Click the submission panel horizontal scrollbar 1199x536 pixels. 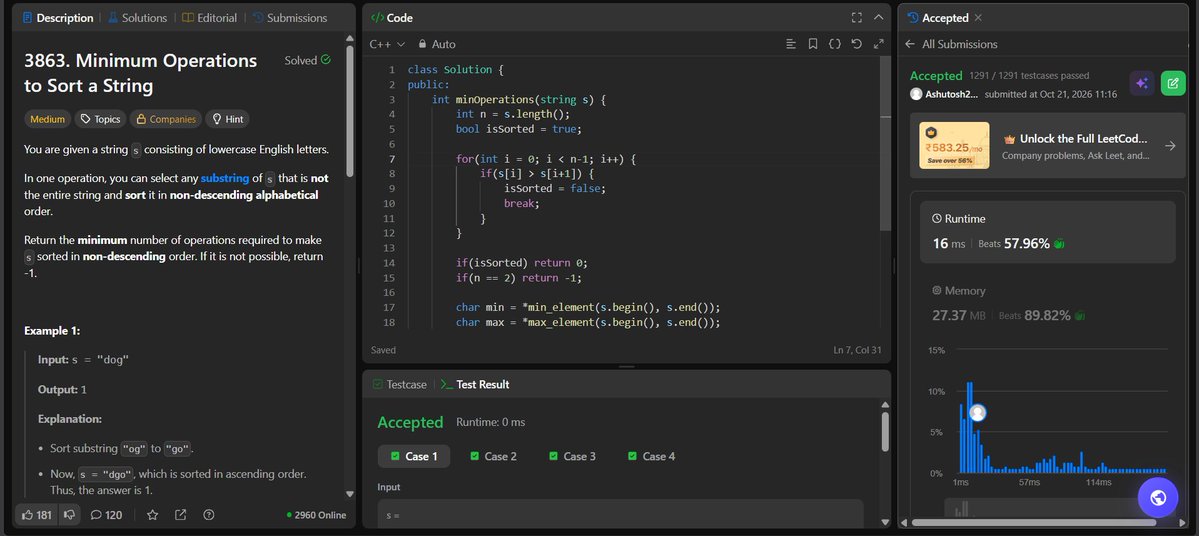[1034, 523]
